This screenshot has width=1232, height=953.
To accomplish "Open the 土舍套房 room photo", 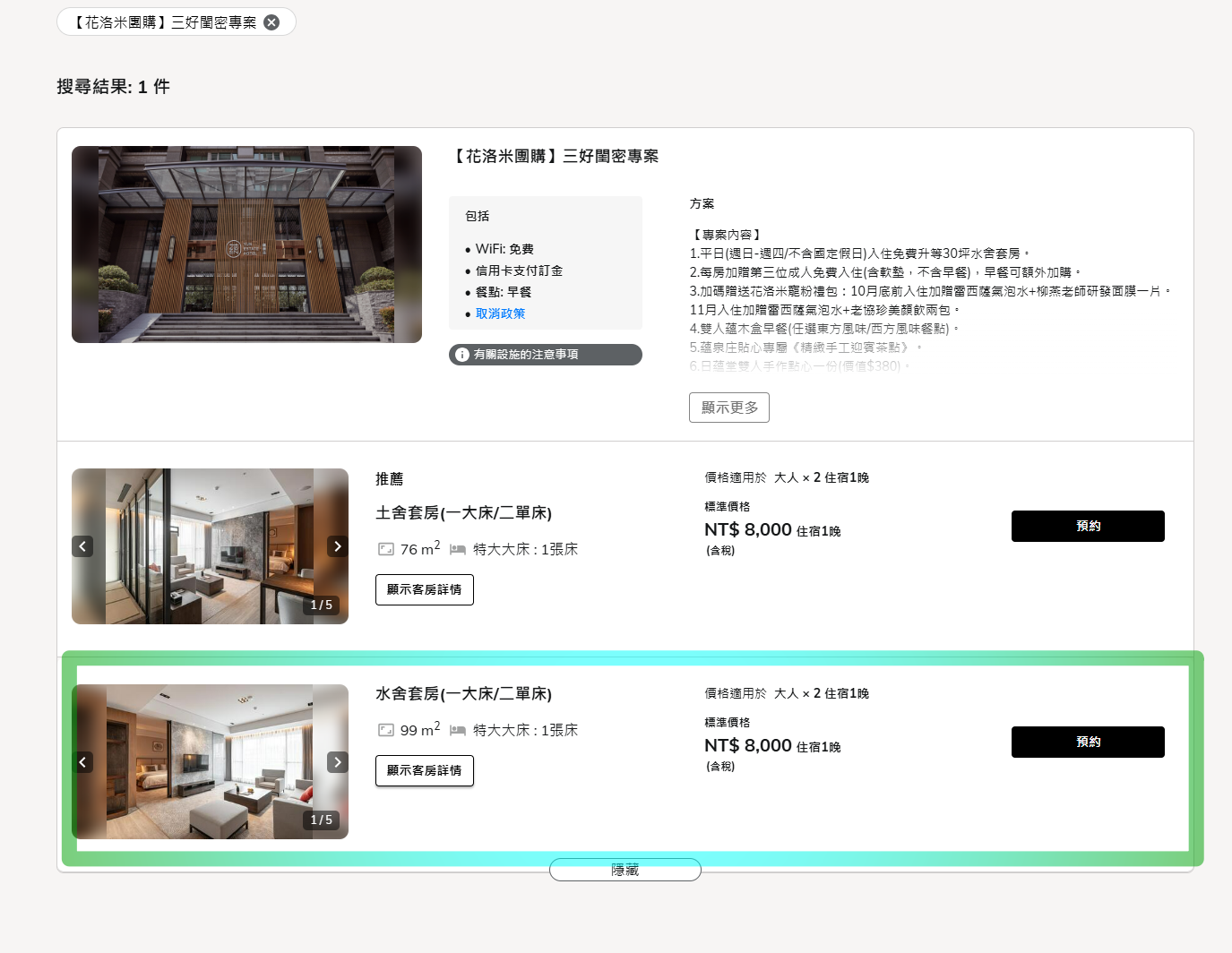I will (x=210, y=546).
